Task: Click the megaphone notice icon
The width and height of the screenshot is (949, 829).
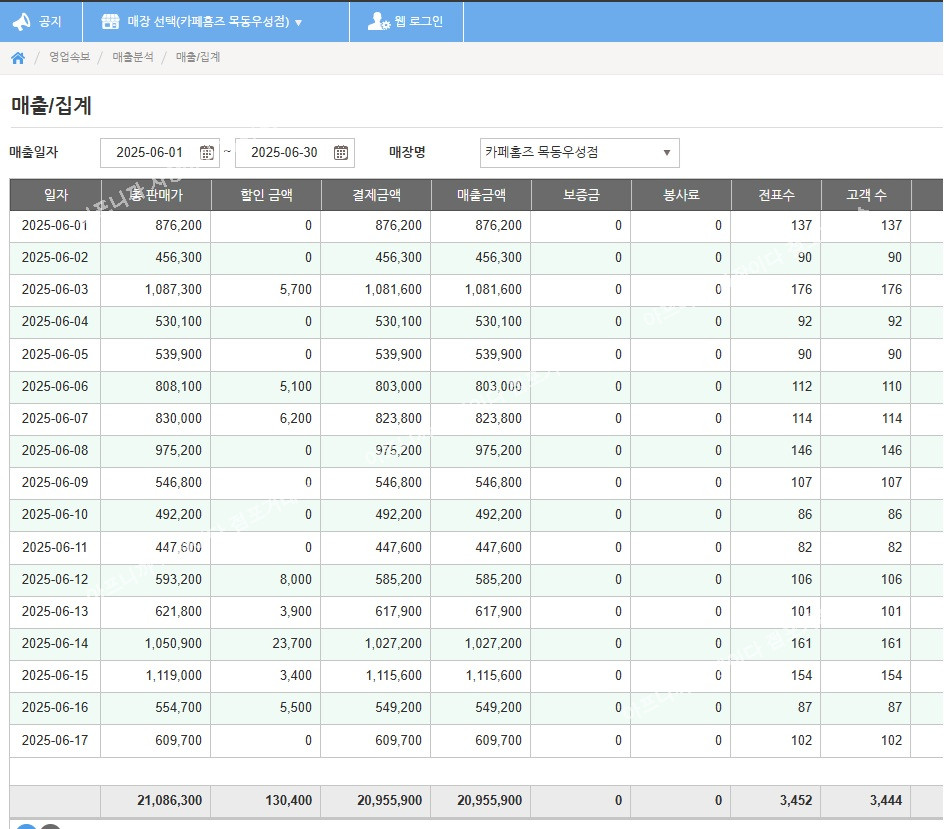Action: [21, 21]
